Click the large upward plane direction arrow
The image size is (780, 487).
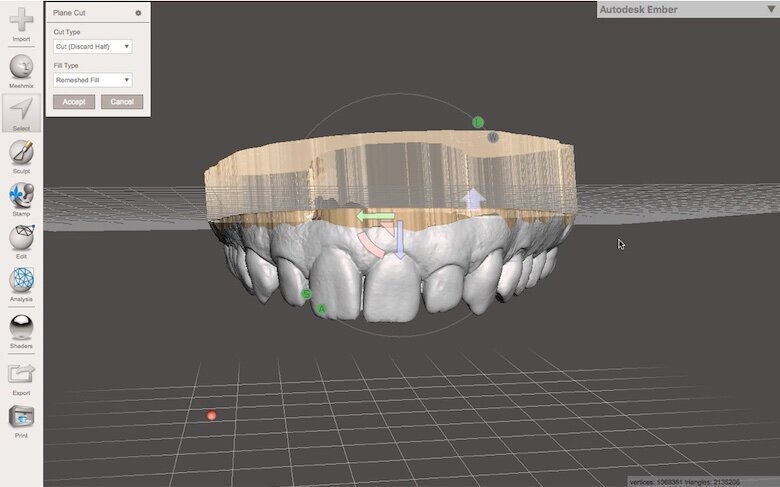(x=473, y=198)
